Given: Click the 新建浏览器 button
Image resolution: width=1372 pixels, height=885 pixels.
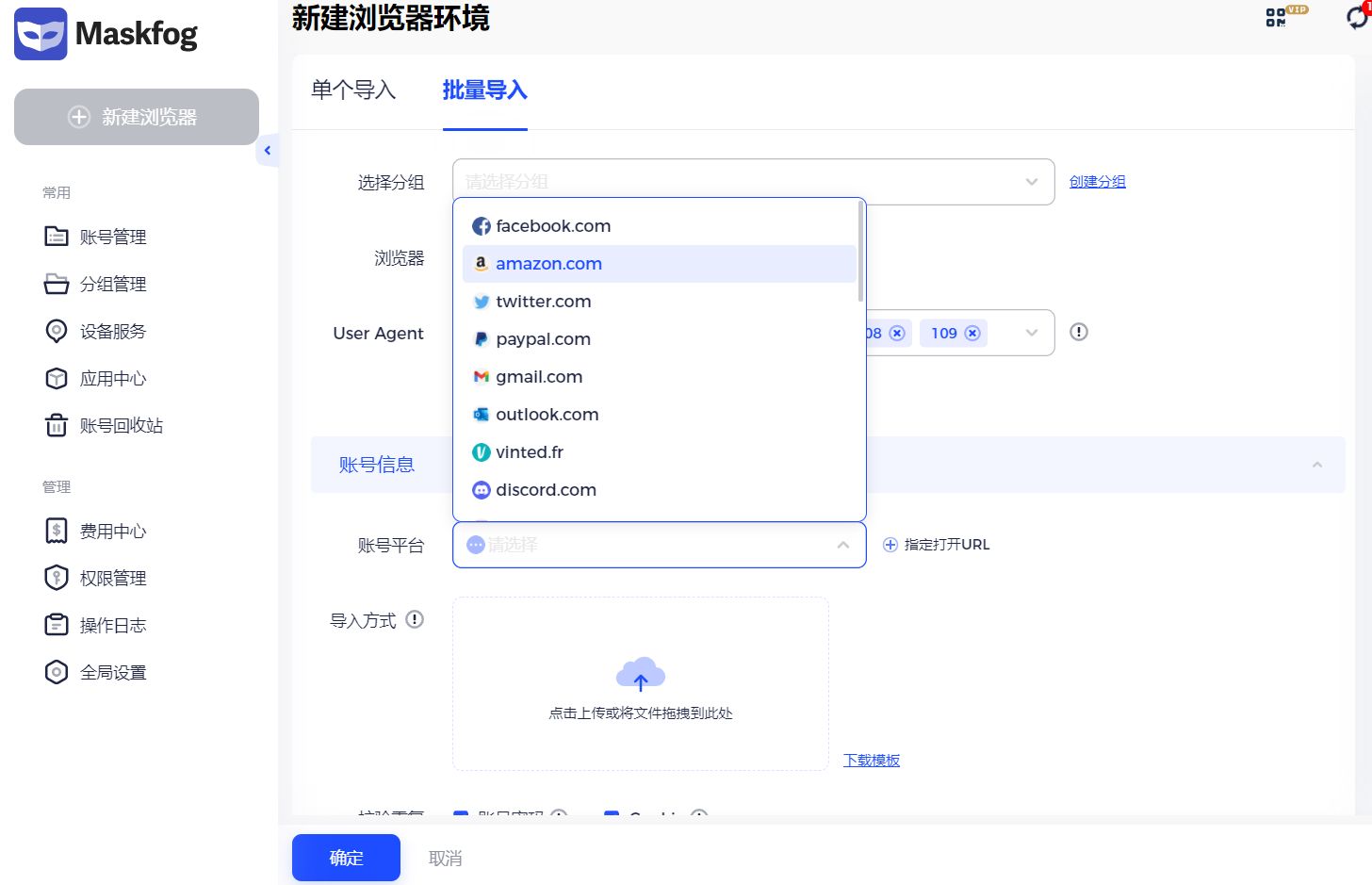Looking at the screenshot, I should point(137,117).
